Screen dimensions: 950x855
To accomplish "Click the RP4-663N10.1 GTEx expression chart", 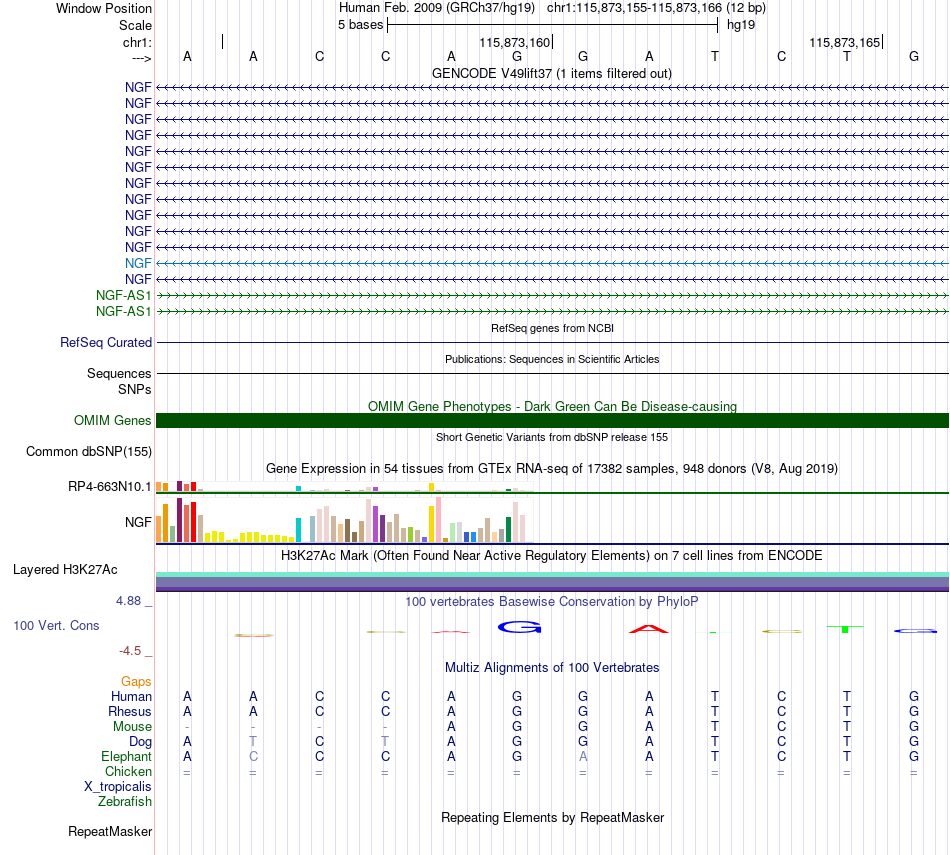I will click(345, 487).
